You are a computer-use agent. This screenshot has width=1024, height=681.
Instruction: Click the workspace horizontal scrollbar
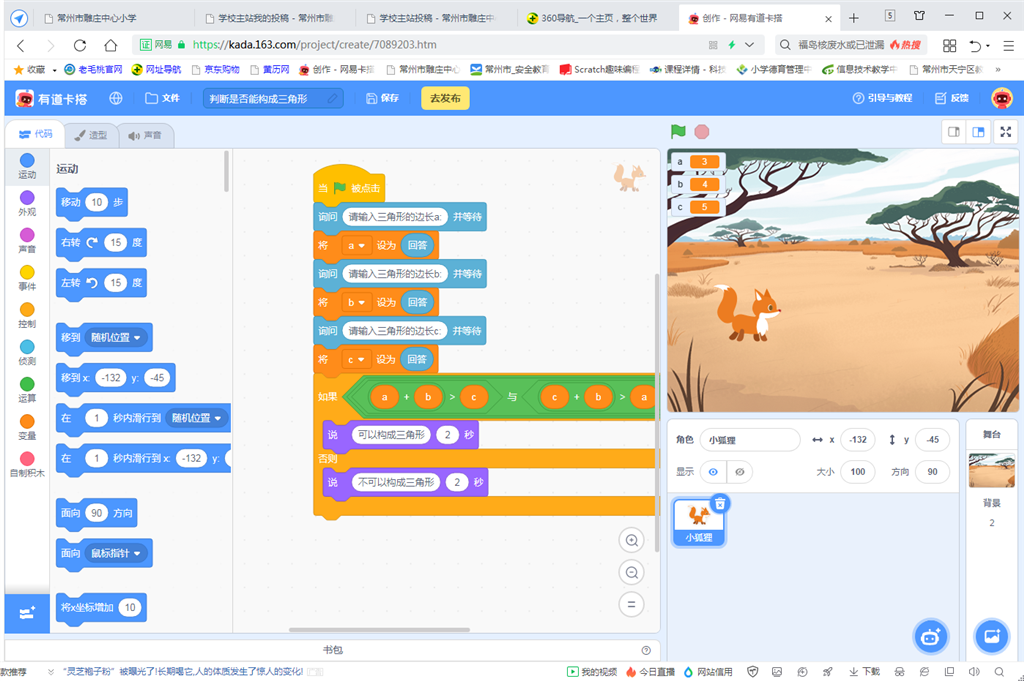[379, 630]
